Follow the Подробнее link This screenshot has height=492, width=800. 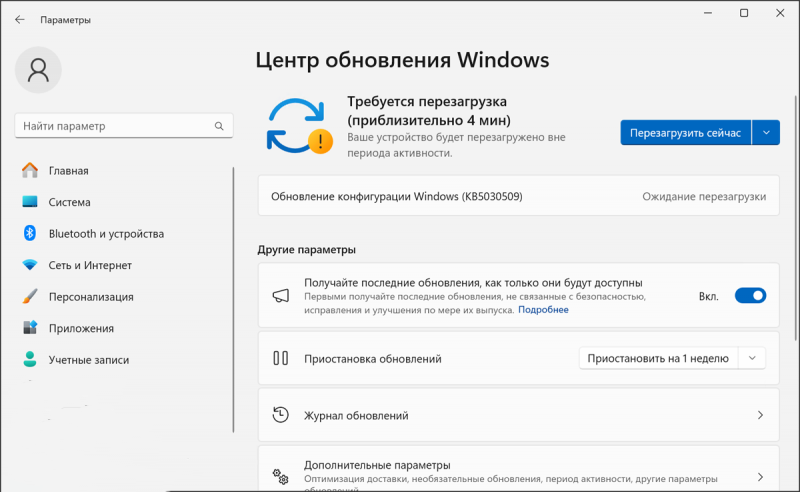[543, 310]
